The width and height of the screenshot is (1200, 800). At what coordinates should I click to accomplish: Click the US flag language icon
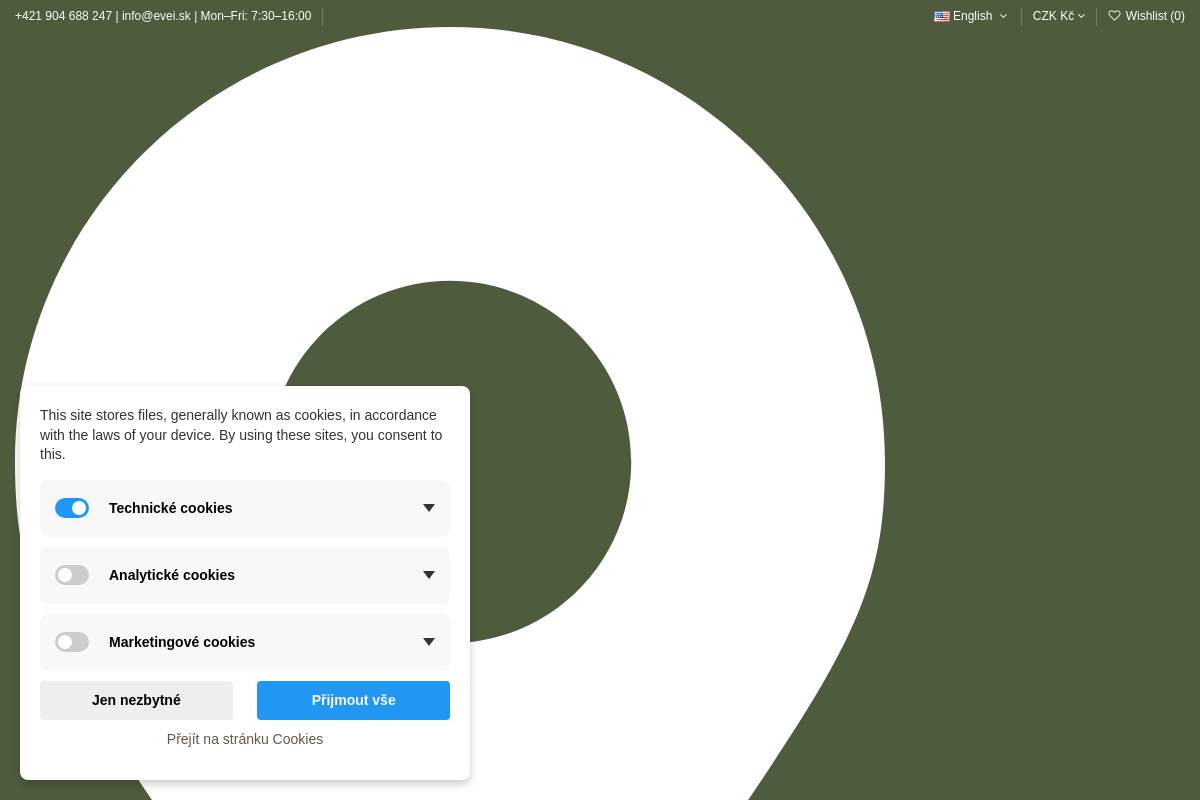pos(942,16)
